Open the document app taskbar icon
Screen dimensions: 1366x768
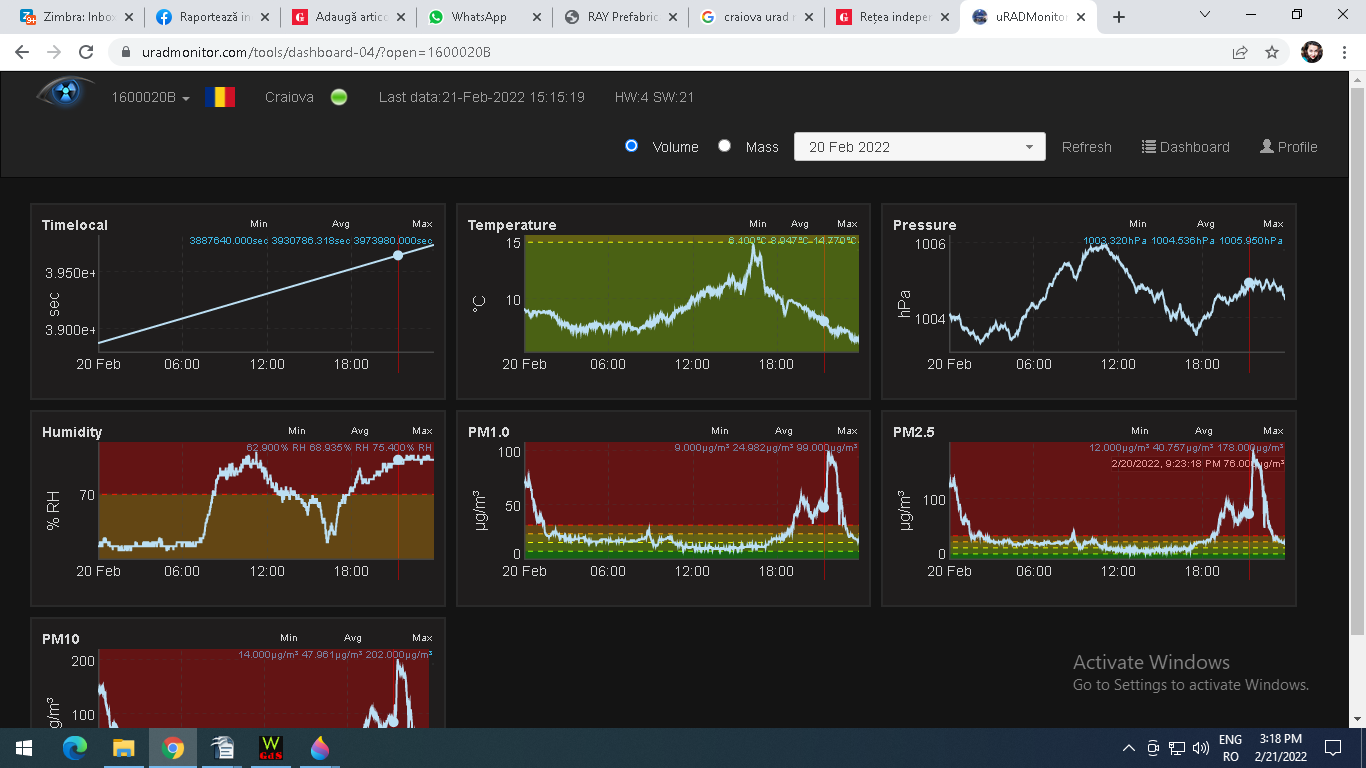pos(222,747)
